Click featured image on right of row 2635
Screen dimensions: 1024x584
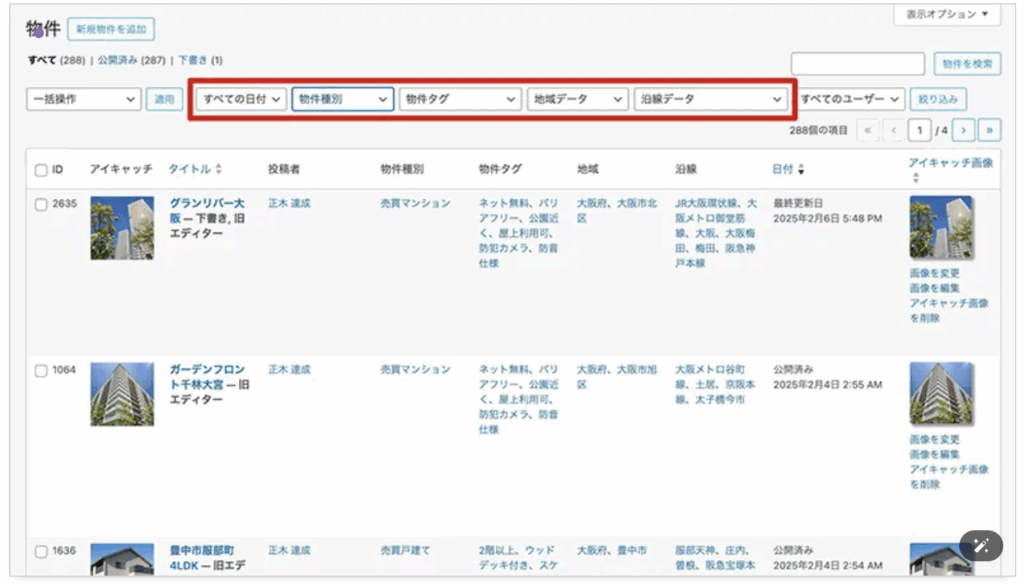pyautogui.click(x=940, y=228)
